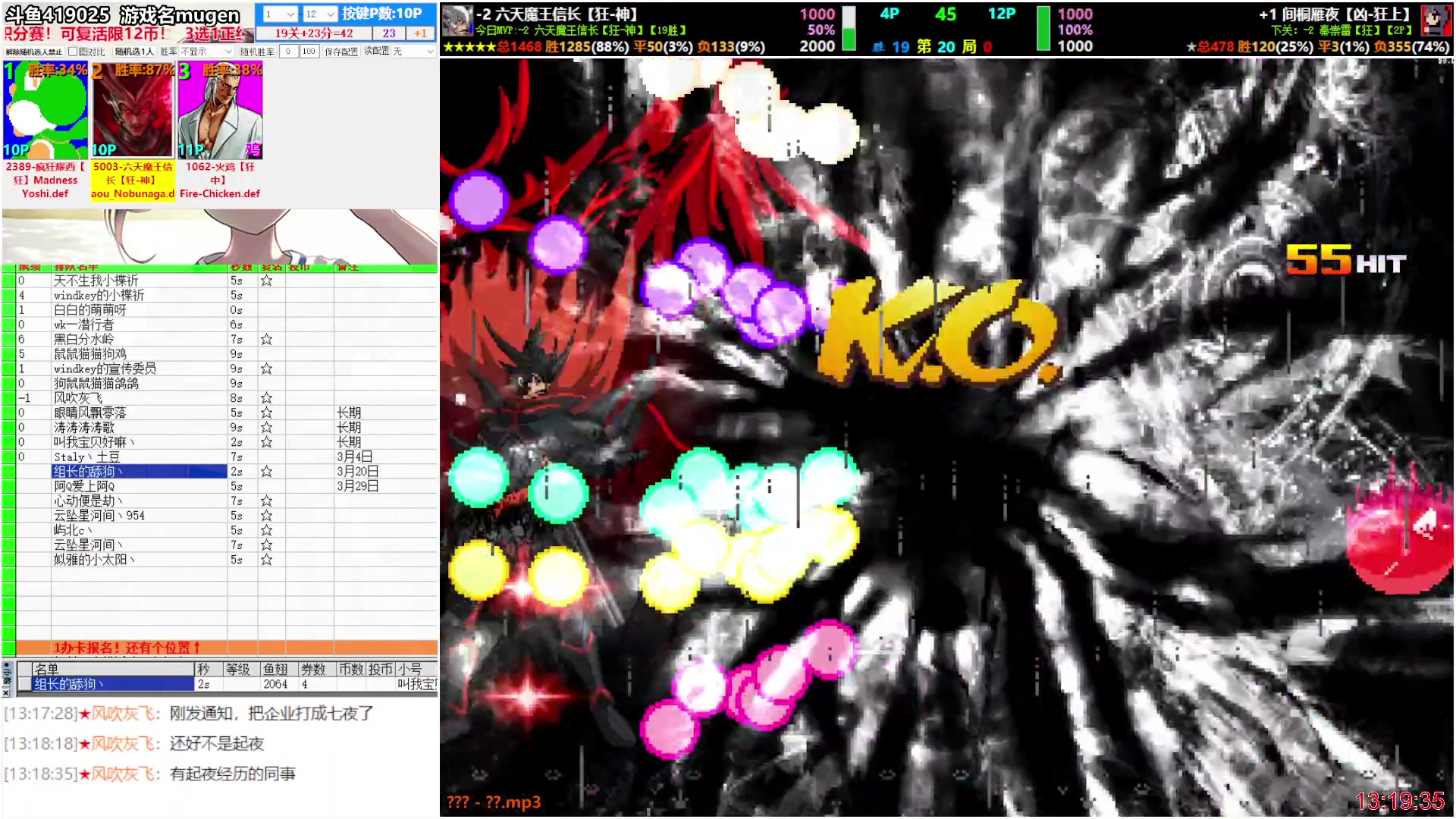
Task: Open the 胜率 display dropdown 不显示
Action: 206,52
